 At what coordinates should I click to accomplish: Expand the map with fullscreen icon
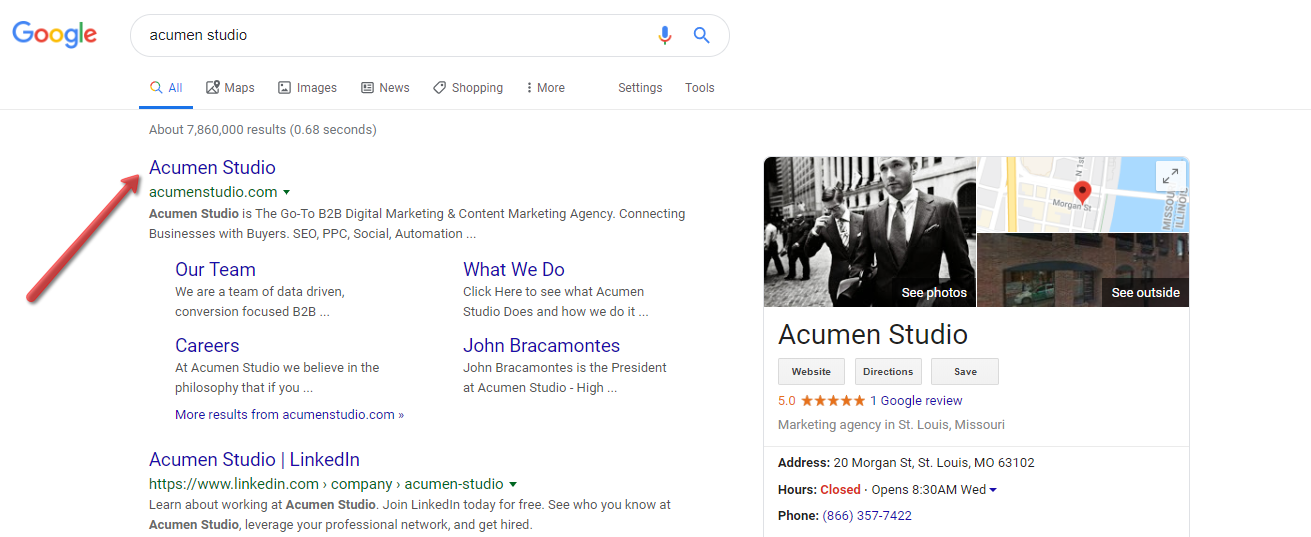(1170, 176)
